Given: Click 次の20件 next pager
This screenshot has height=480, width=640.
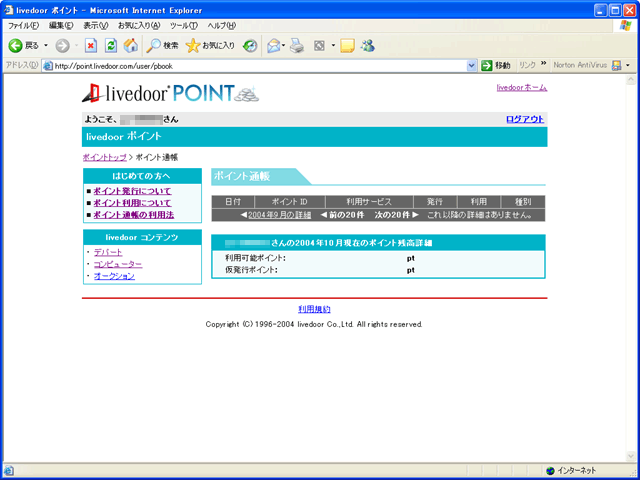Looking at the screenshot, I should (397, 215).
